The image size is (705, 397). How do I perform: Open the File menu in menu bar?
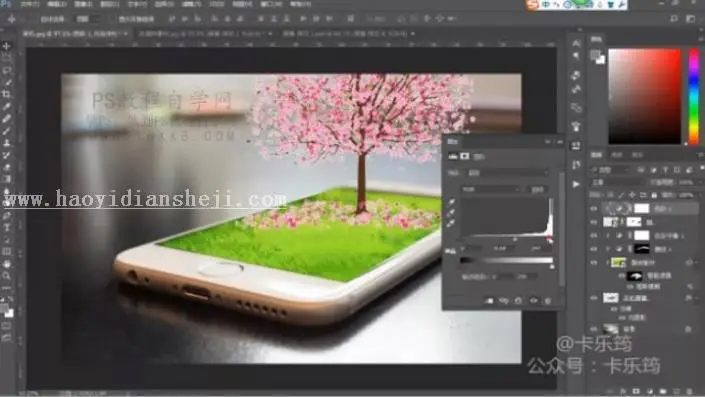pos(30,4)
